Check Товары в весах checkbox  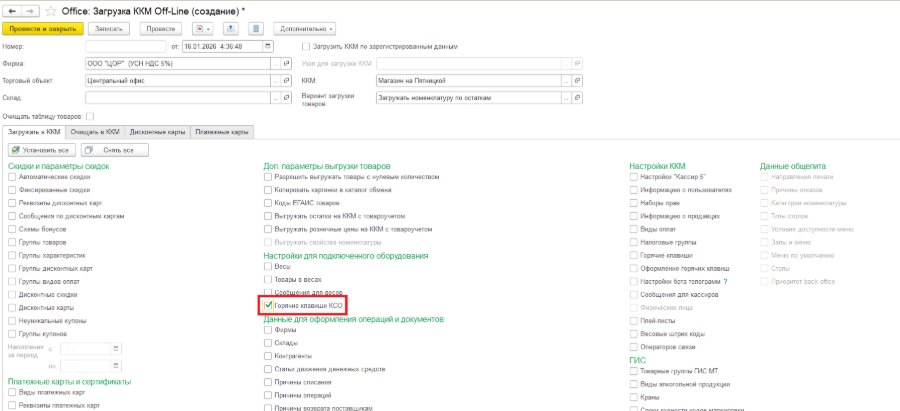point(268,280)
